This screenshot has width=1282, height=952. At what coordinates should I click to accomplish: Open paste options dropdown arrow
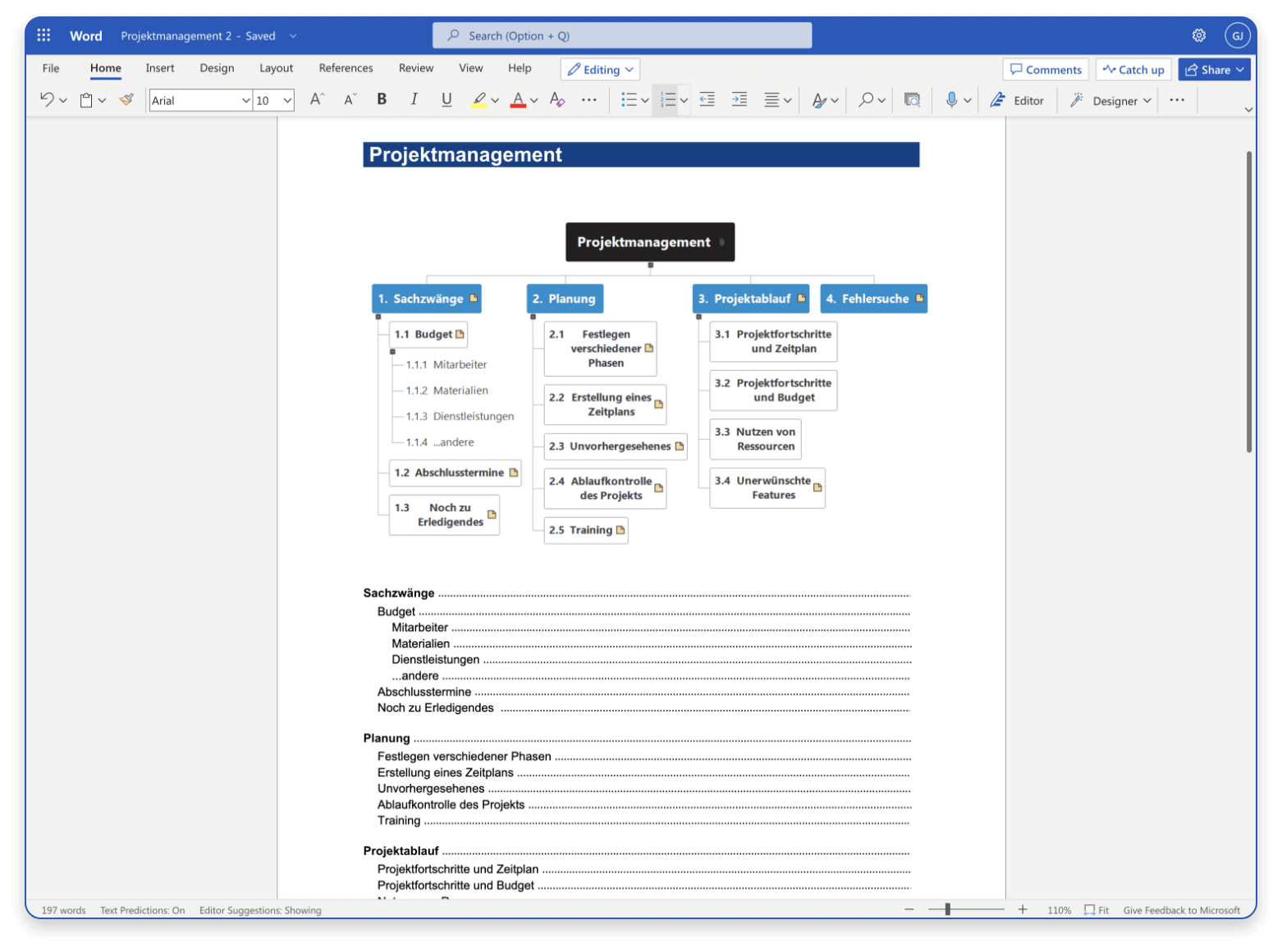tap(102, 101)
